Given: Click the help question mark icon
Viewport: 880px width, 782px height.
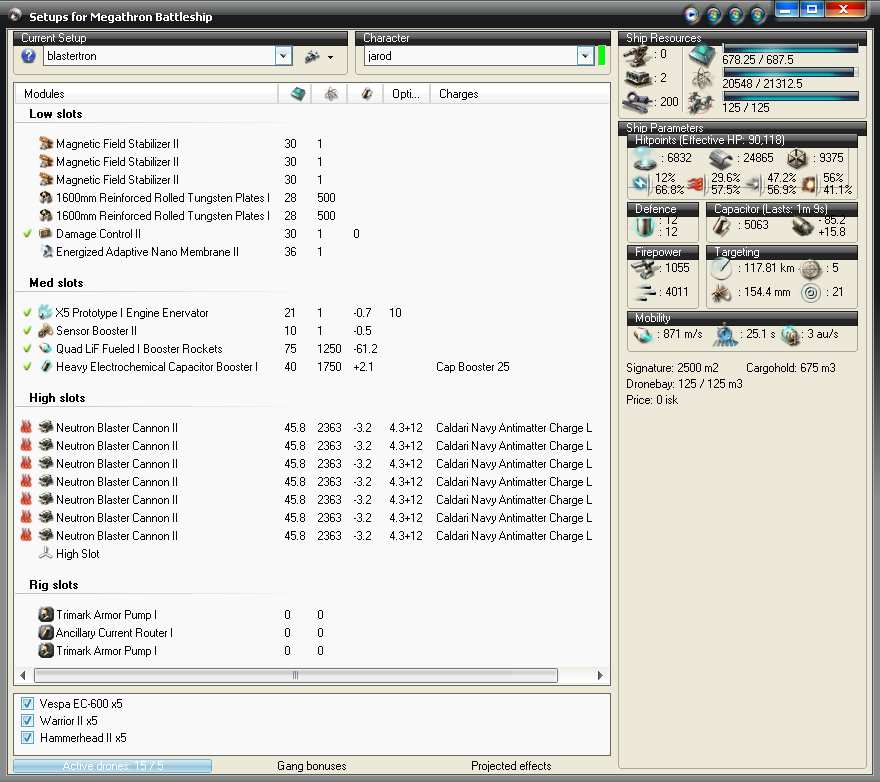Looking at the screenshot, I should point(28,56).
